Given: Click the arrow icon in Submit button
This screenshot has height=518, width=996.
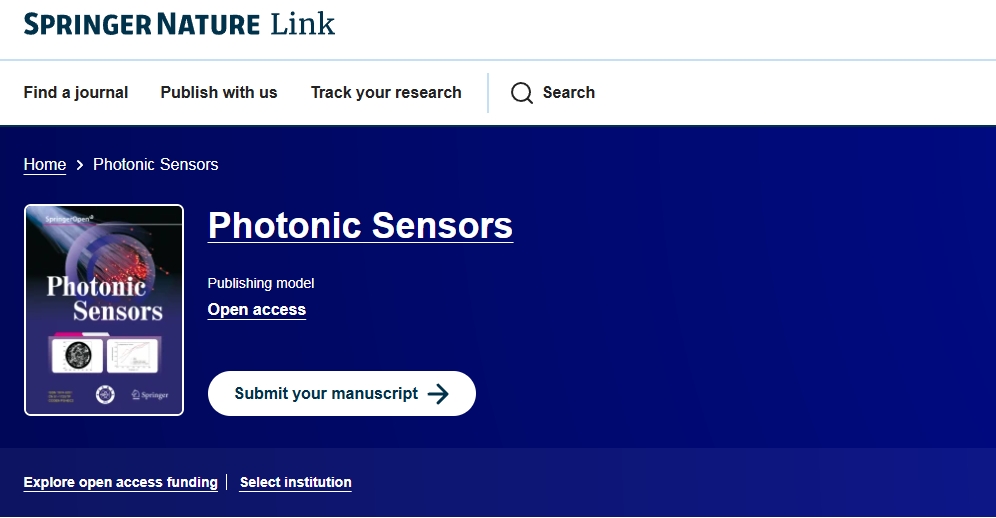Looking at the screenshot, I should (x=438, y=394).
